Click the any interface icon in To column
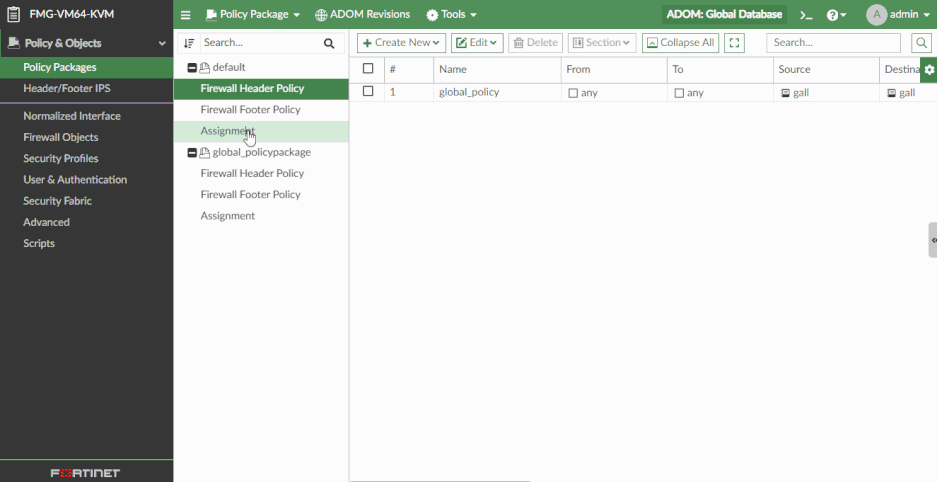This screenshot has width=937, height=482. click(x=679, y=93)
